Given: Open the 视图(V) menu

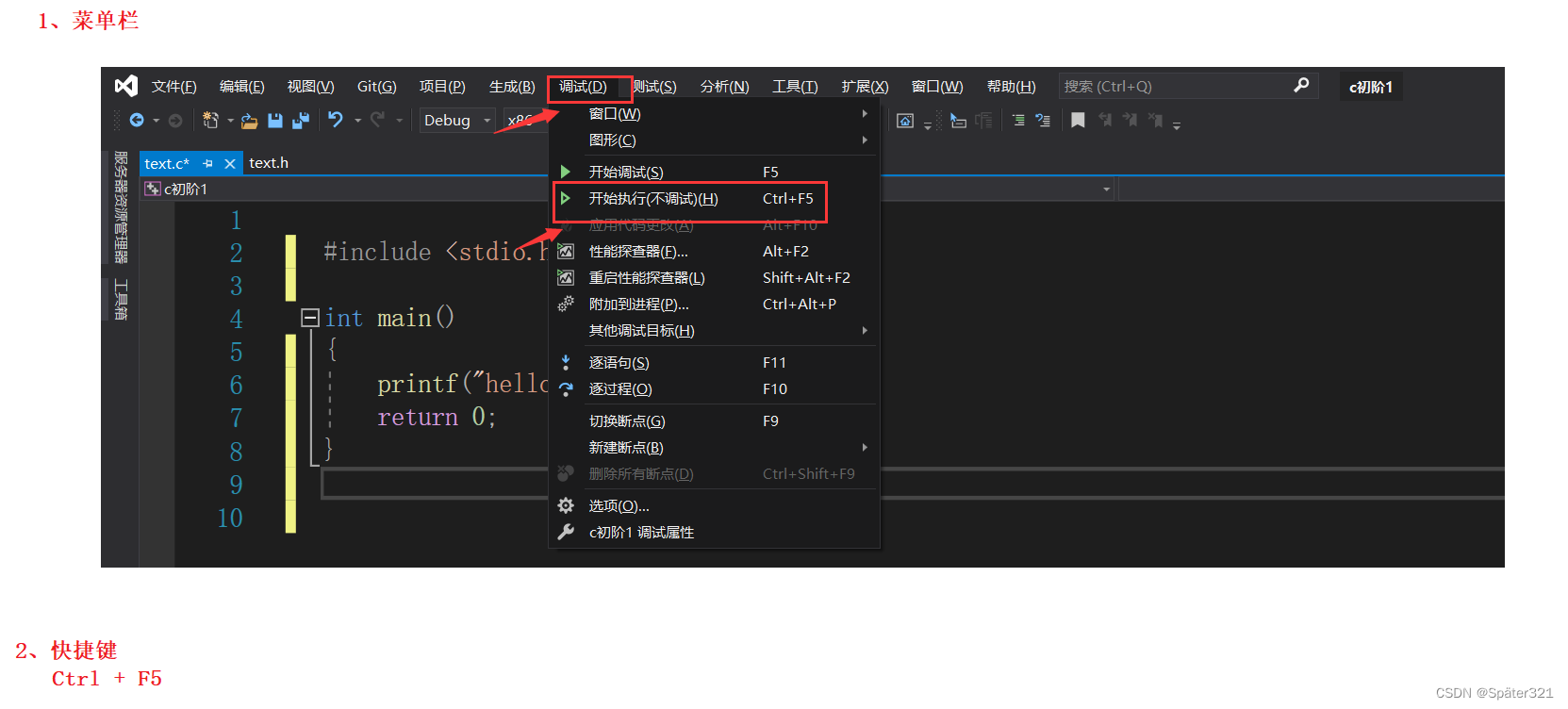Looking at the screenshot, I should coord(311,86).
